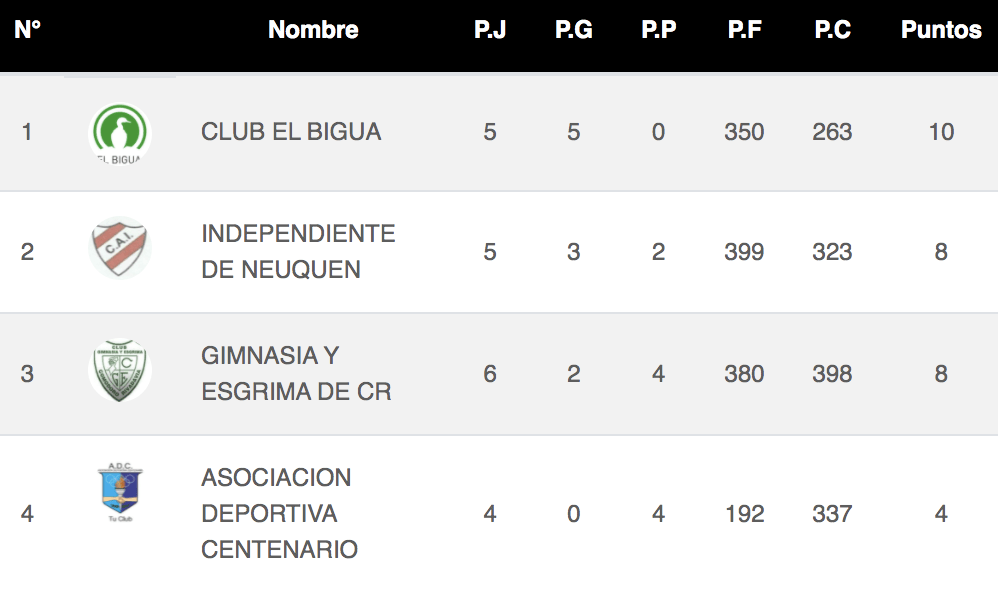Viewport: 998px width, 608px height.
Task: Select El Bigua's 10 points cell
Action: [x=941, y=132]
